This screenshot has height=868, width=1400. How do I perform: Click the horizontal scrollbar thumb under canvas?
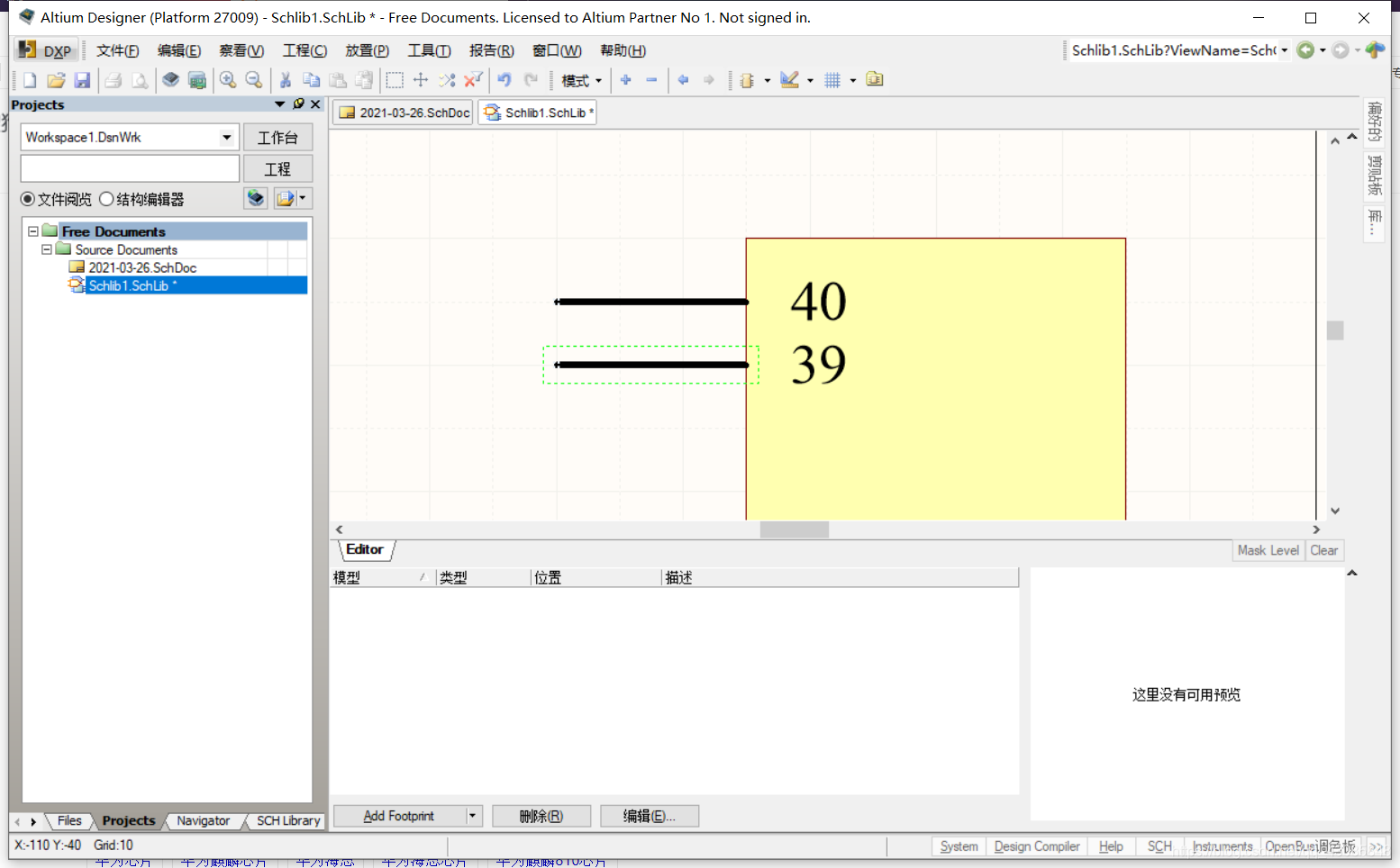coord(795,529)
